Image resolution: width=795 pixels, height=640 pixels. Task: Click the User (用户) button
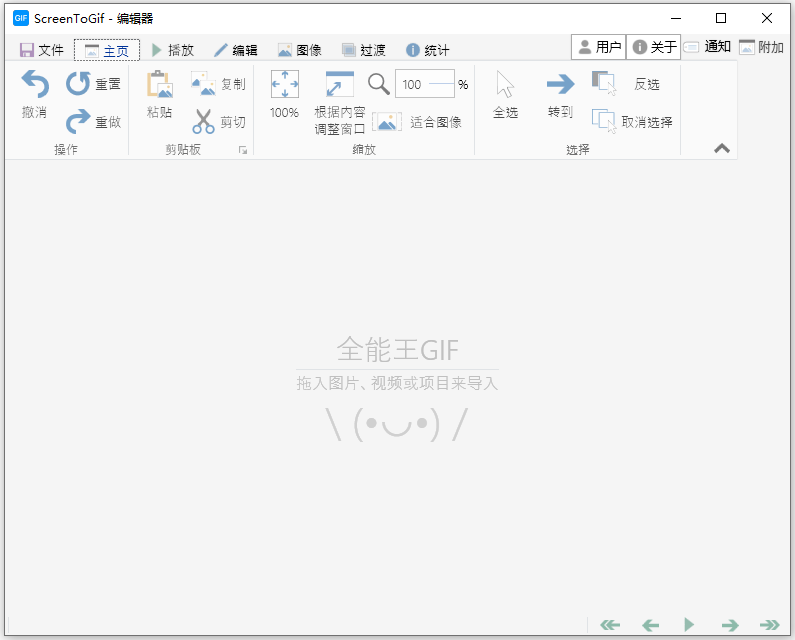point(599,47)
